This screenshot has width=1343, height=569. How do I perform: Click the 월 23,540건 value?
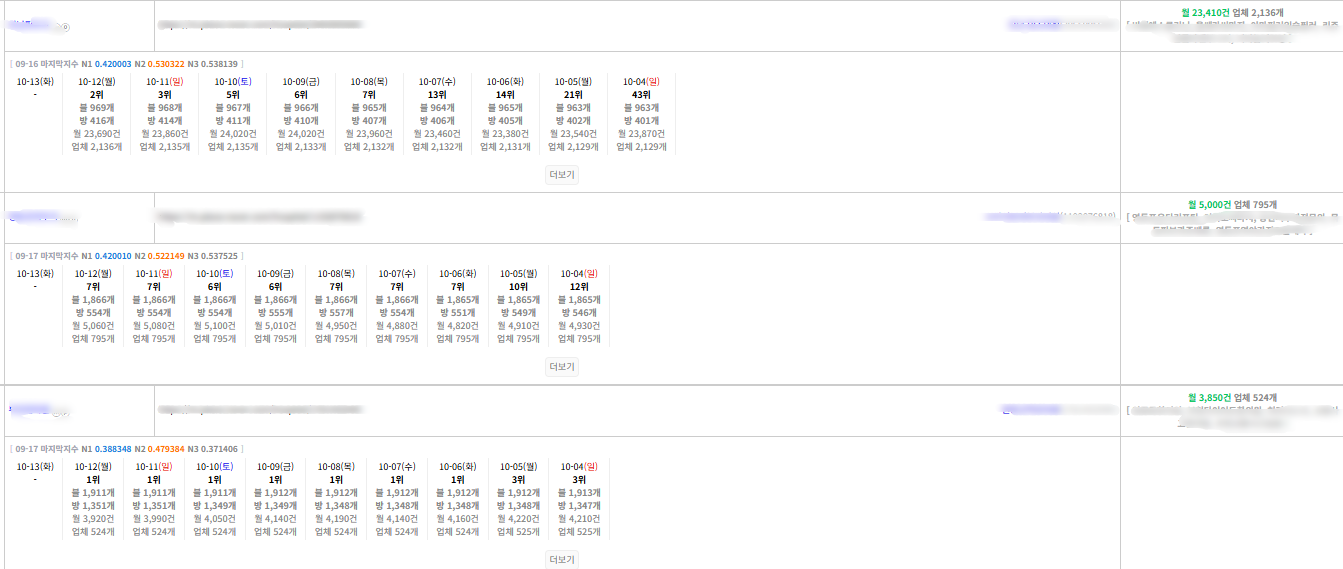573,134
